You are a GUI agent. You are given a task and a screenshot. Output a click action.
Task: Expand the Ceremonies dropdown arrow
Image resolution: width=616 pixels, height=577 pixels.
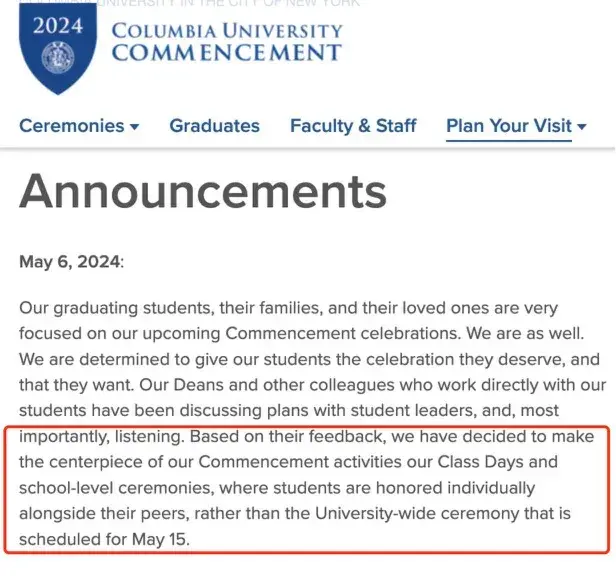134,127
